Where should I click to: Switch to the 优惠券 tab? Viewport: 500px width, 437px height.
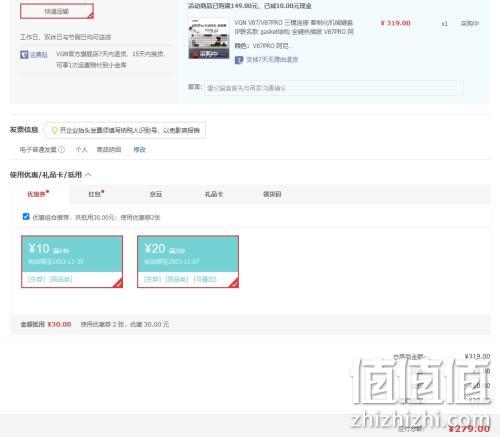coord(38,194)
